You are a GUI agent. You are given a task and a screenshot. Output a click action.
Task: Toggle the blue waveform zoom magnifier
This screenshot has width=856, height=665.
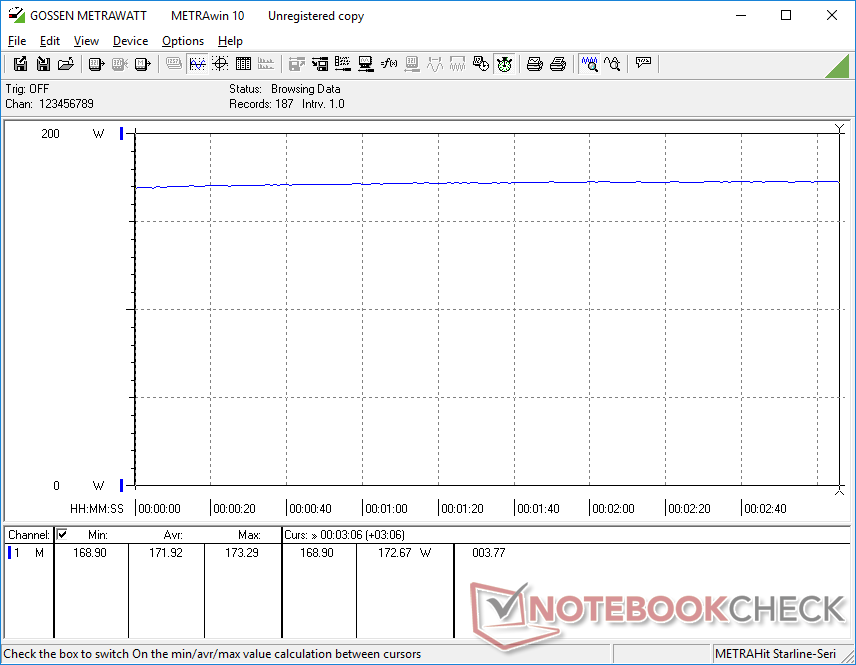[x=590, y=64]
